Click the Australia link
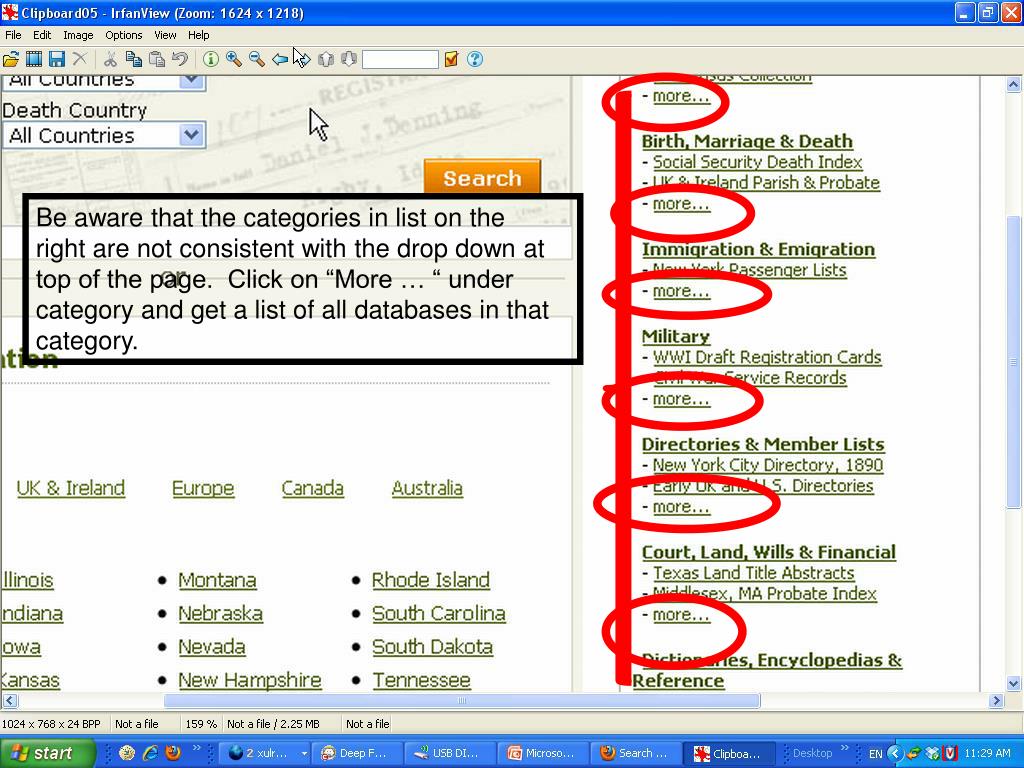Screen dimensions: 1024x768 427,488
